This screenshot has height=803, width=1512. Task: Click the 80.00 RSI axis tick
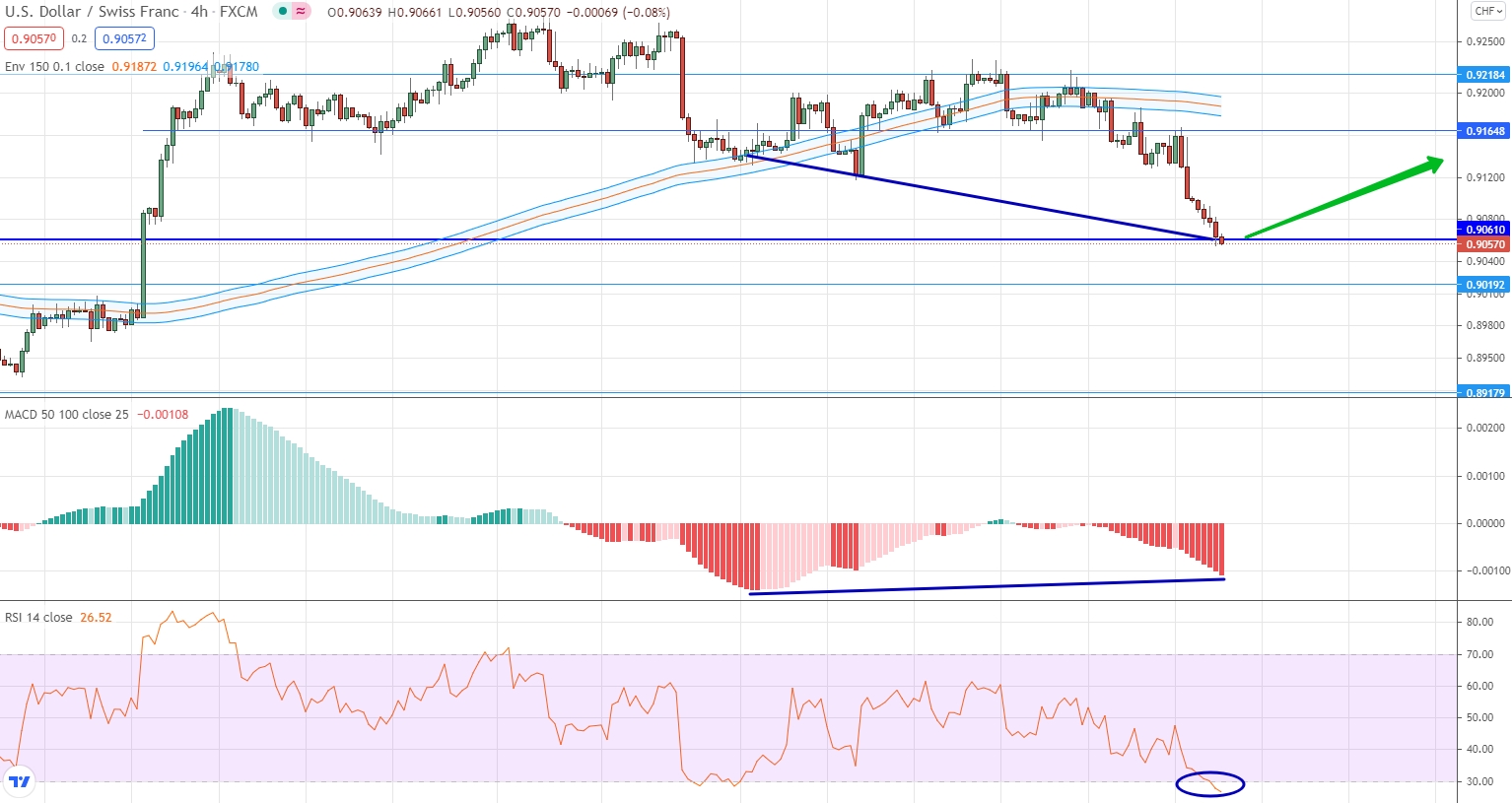tap(1479, 623)
